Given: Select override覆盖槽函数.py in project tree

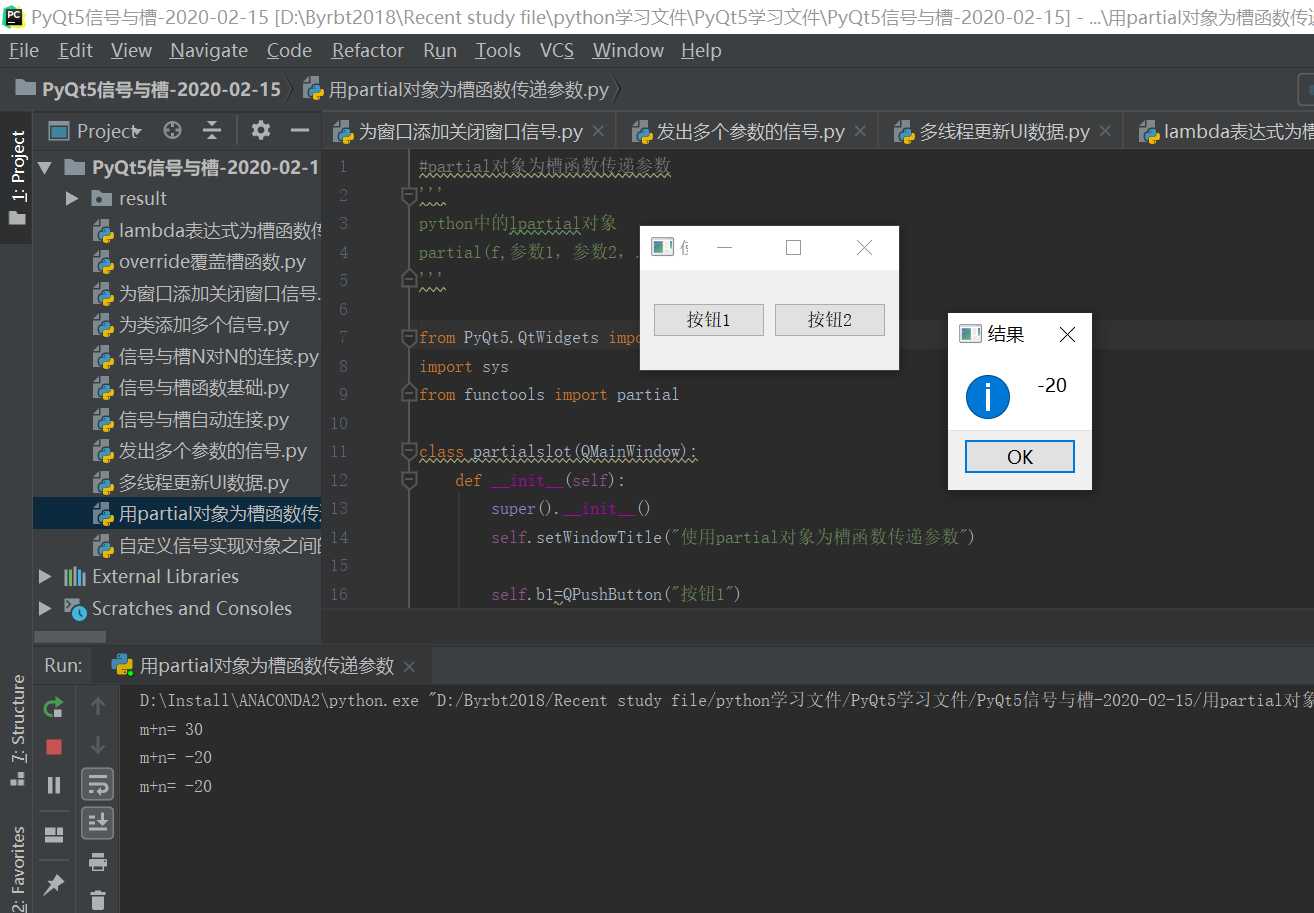Looking at the screenshot, I should point(201,262).
